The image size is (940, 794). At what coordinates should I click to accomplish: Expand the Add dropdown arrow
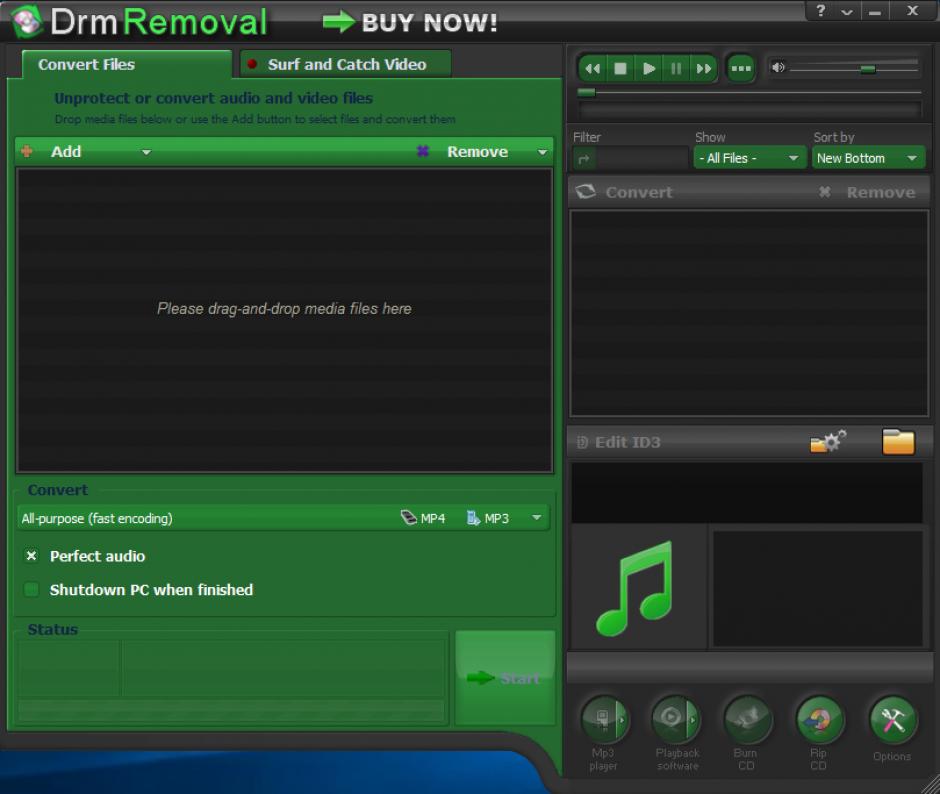(x=146, y=152)
